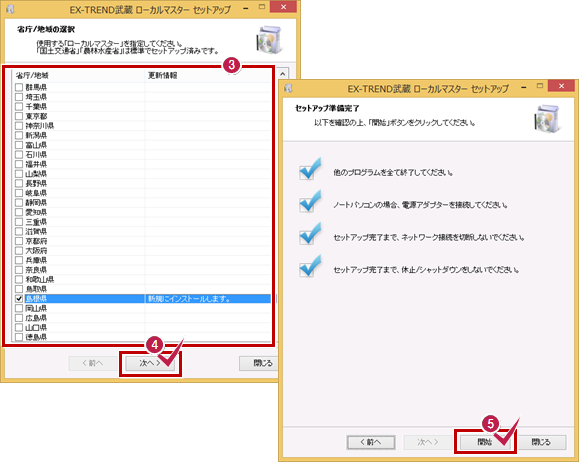The width and height of the screenshot is (579, 462).
Task: Click the blue checkmark beside shutdown warning note
Action: tap(310, 266)
